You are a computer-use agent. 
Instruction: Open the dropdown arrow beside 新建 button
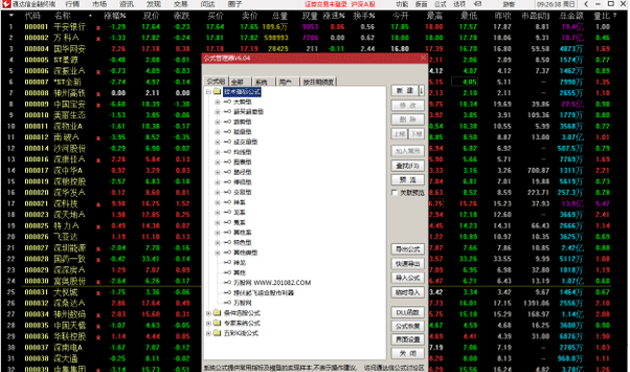tap(421, 90)
